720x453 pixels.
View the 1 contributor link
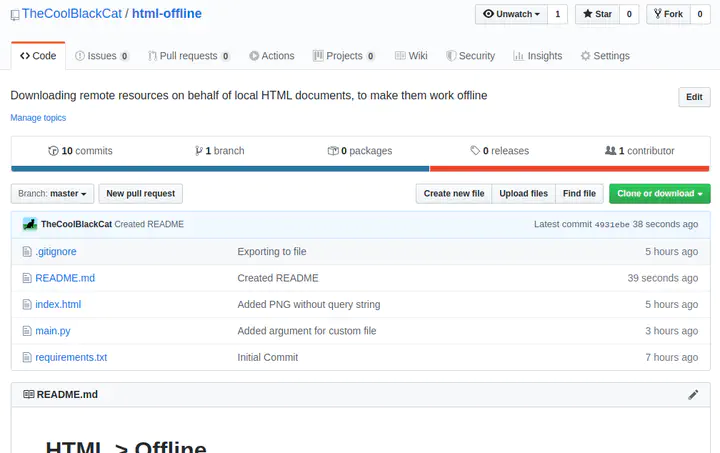tap(640, 151)
